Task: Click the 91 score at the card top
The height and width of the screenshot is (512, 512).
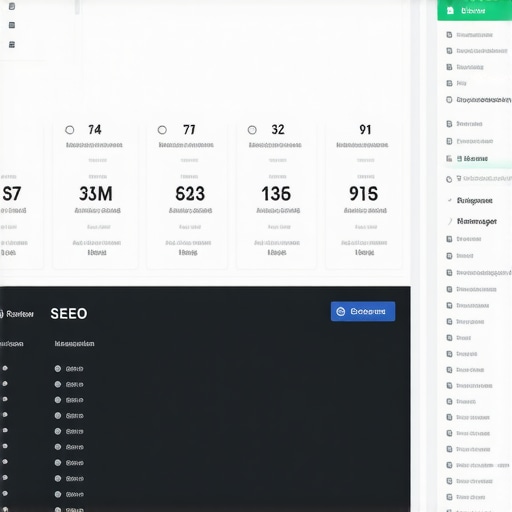Action: pyautogui.click(x=365, y=130)
